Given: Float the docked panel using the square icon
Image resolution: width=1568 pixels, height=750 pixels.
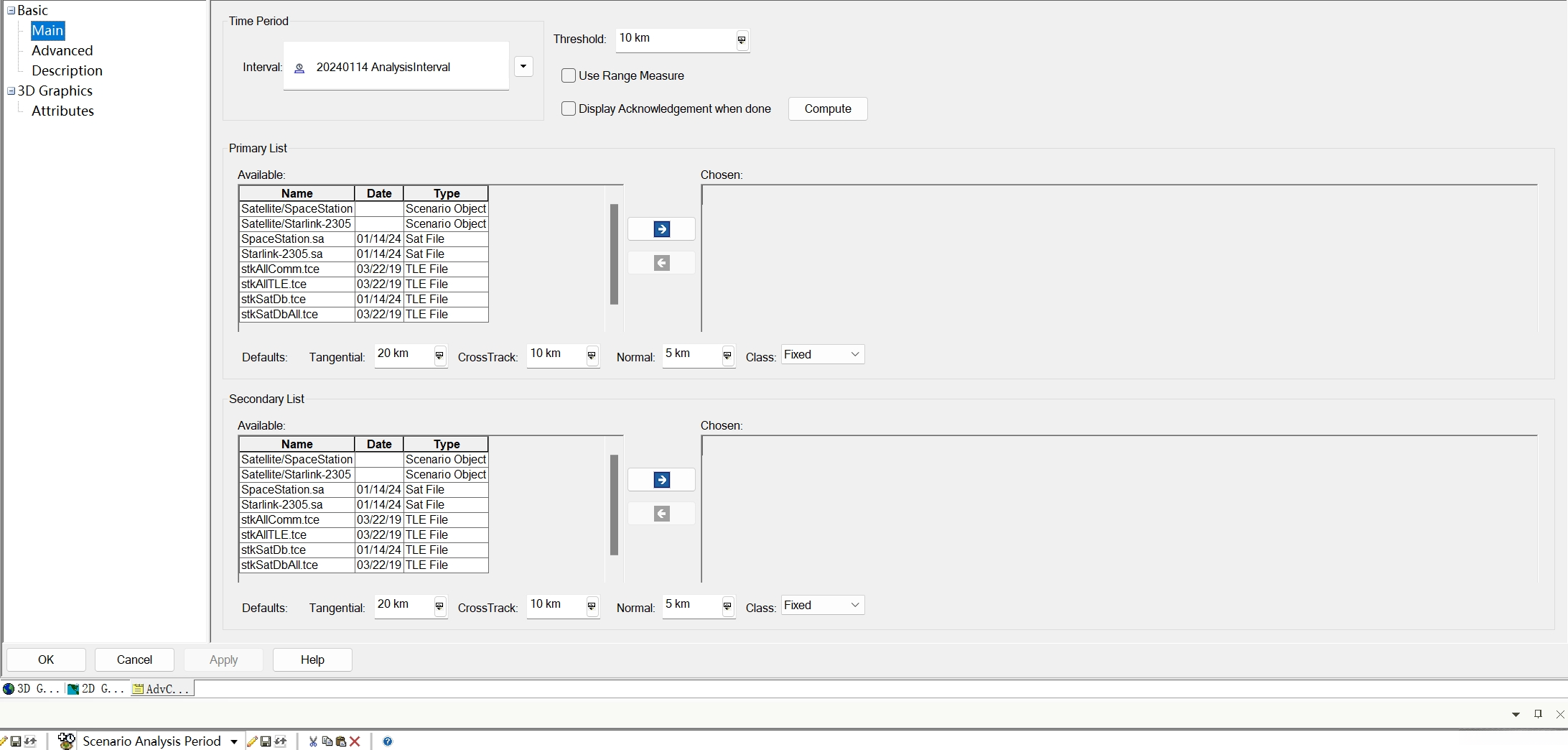Looking at the screenshot, I should [x=1538, y=713].
